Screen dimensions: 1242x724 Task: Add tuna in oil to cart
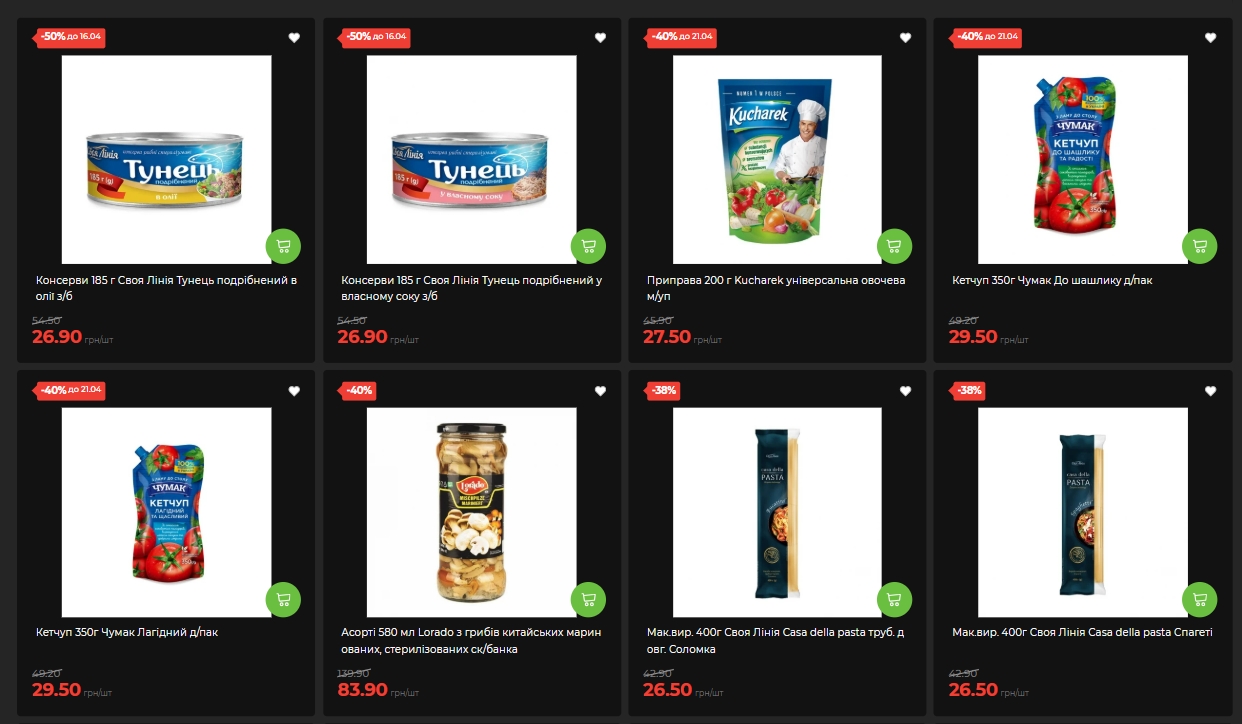tap(283, 246)
